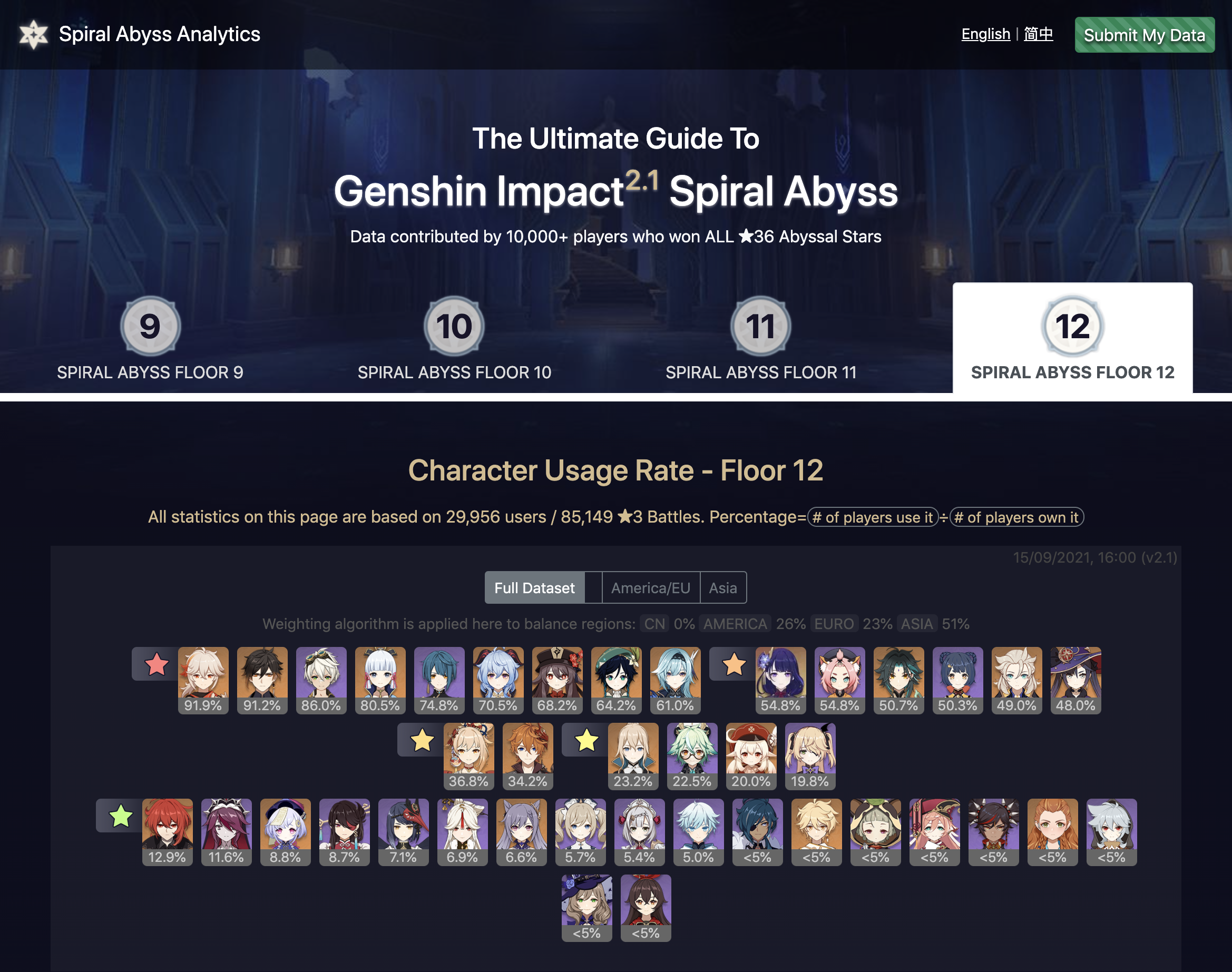The width and height of the screenshot is (1232, 972).
Task: Select the orange star tier icon
Action: coord(734,664)
